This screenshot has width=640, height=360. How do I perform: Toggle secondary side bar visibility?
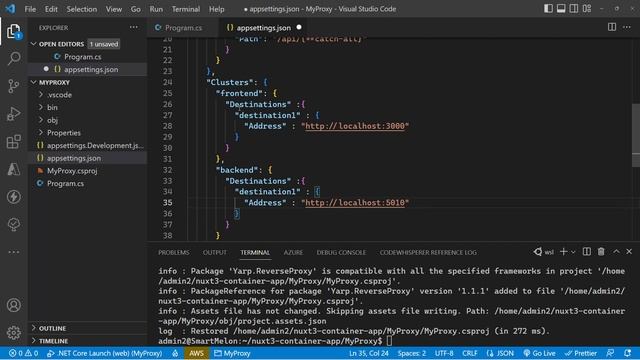coord(574,9)
